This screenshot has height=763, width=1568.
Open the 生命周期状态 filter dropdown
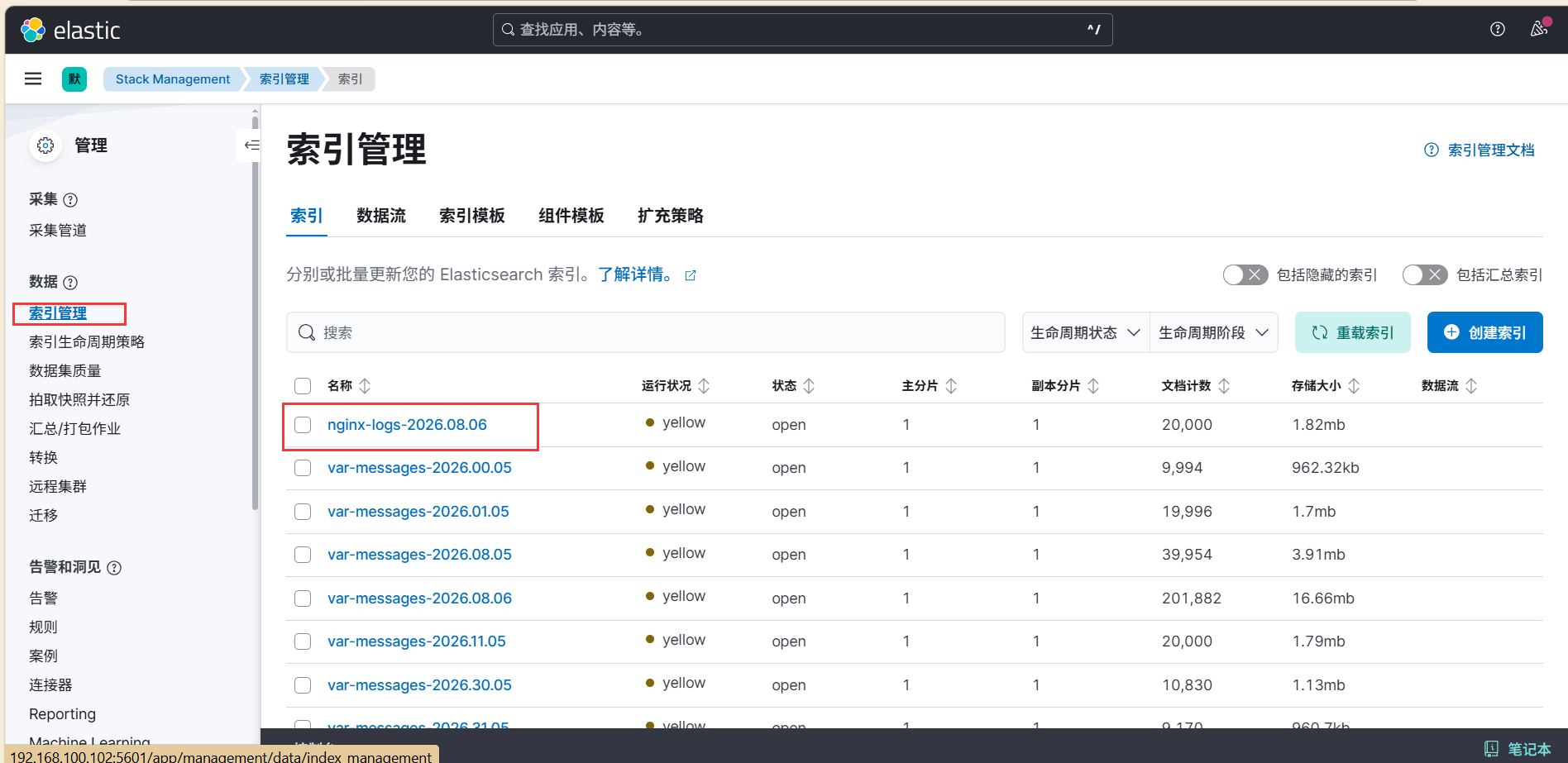(1086, 332)
